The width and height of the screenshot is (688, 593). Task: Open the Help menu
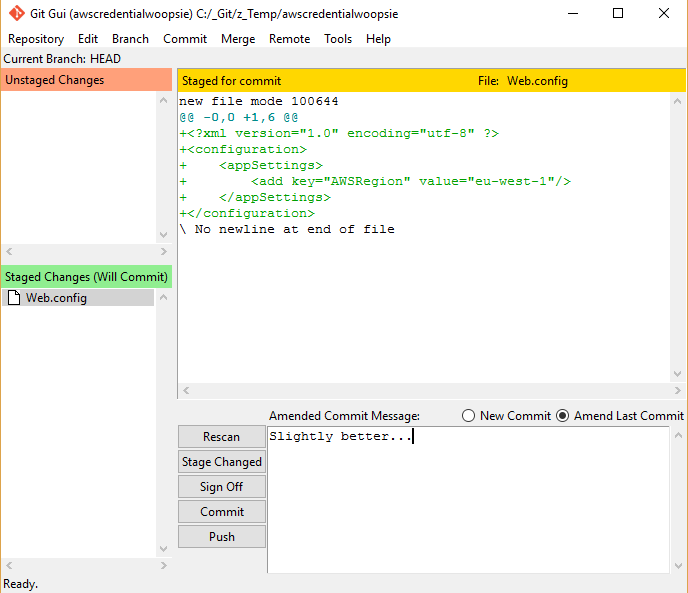[x=378, y=39]
